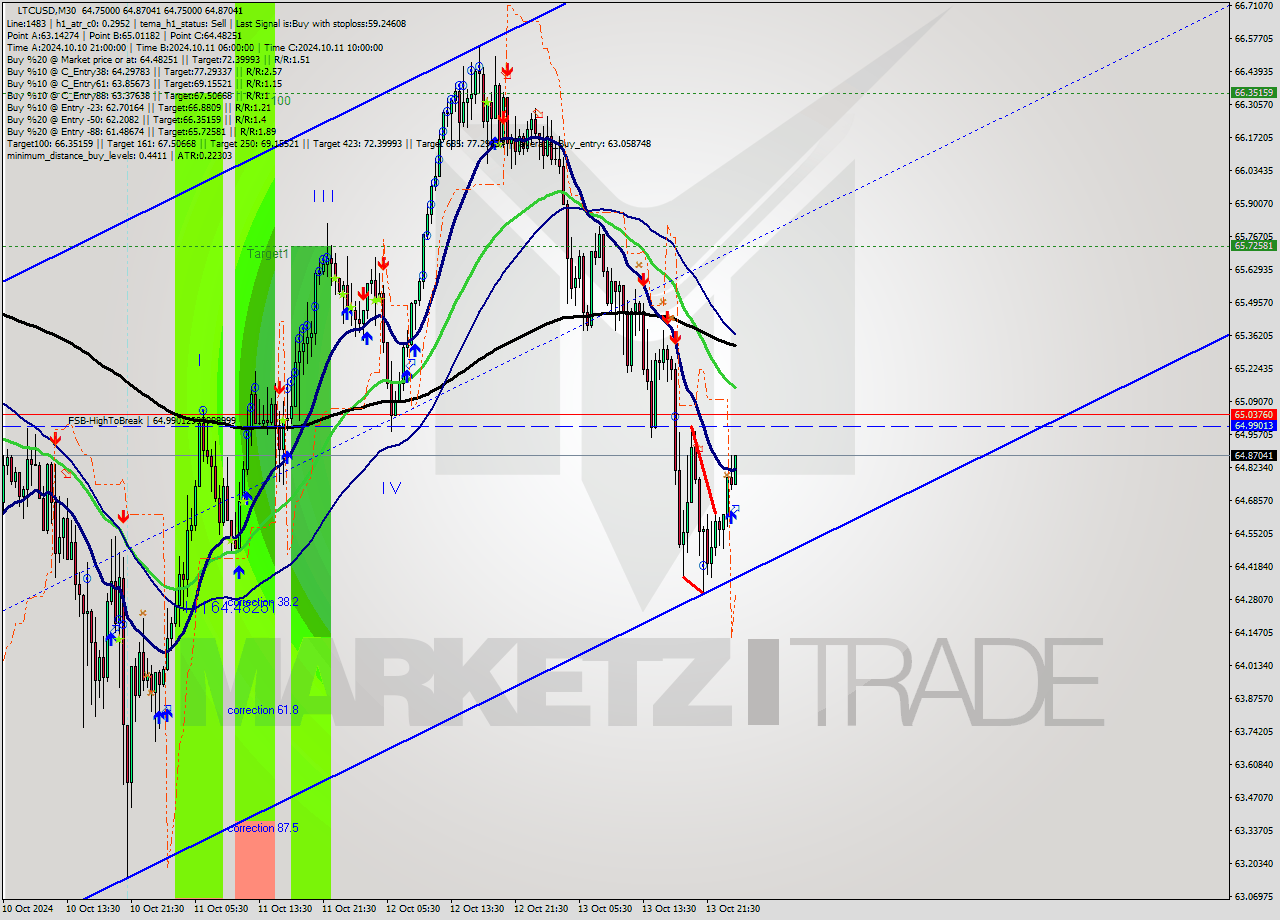Click the 65.36205 price axis label
Viewport: 1280px width, 920px height.
click(1254, 335)
